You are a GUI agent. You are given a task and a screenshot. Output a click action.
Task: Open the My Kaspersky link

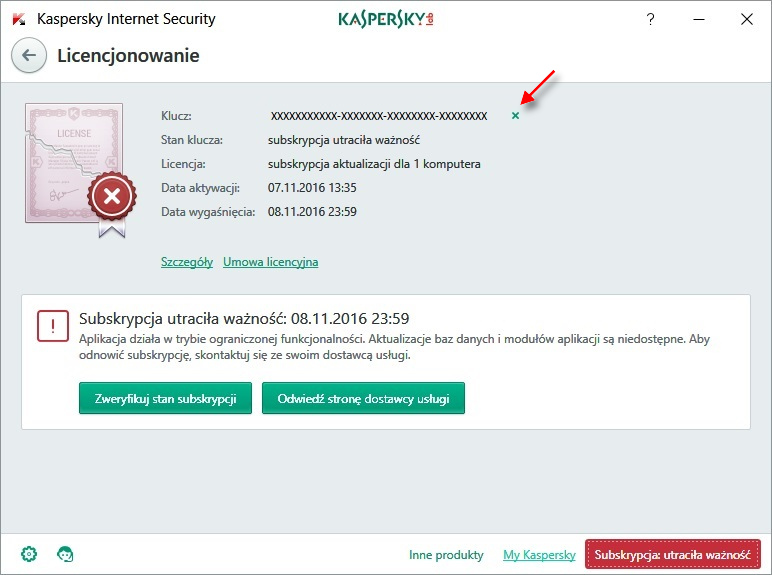(539, 555)
